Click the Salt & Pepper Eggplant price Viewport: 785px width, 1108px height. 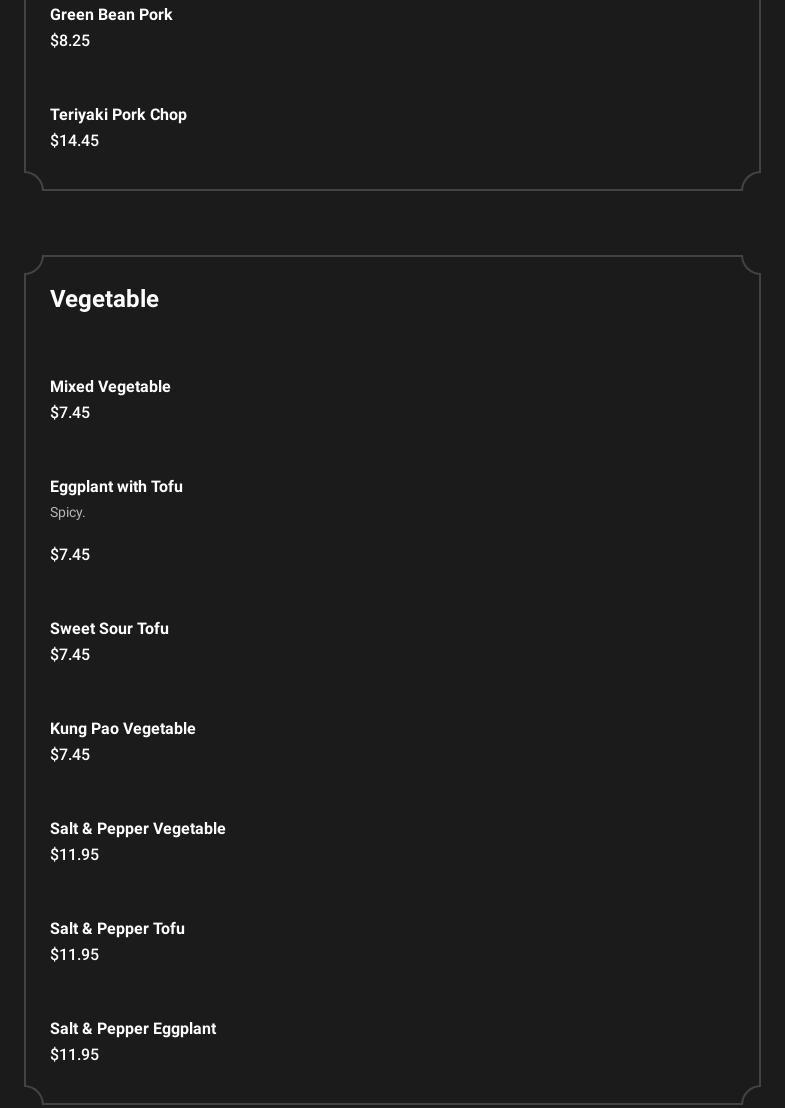click(x=74, y=1055)
